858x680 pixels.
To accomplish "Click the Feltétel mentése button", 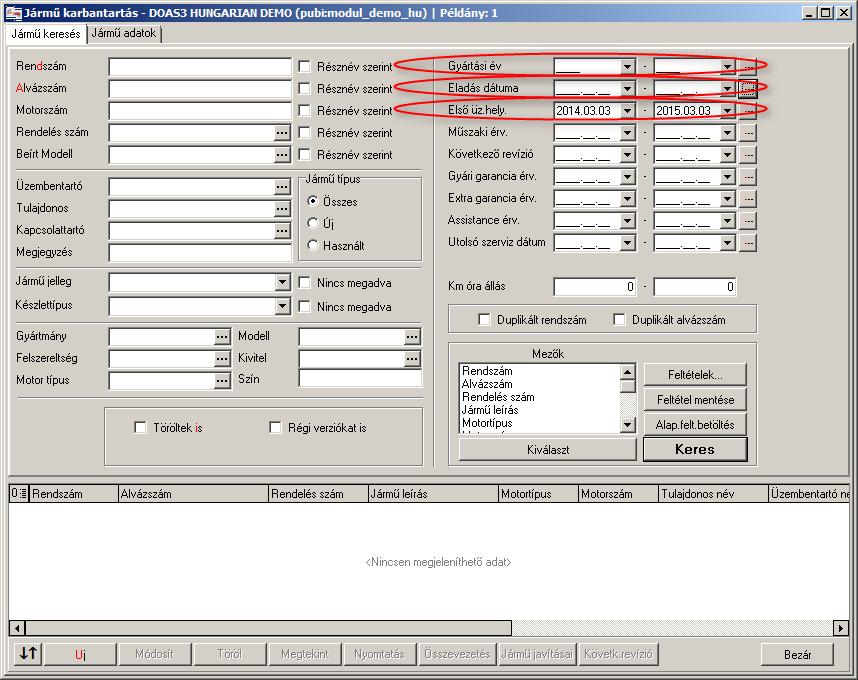I will coord(695,400).
